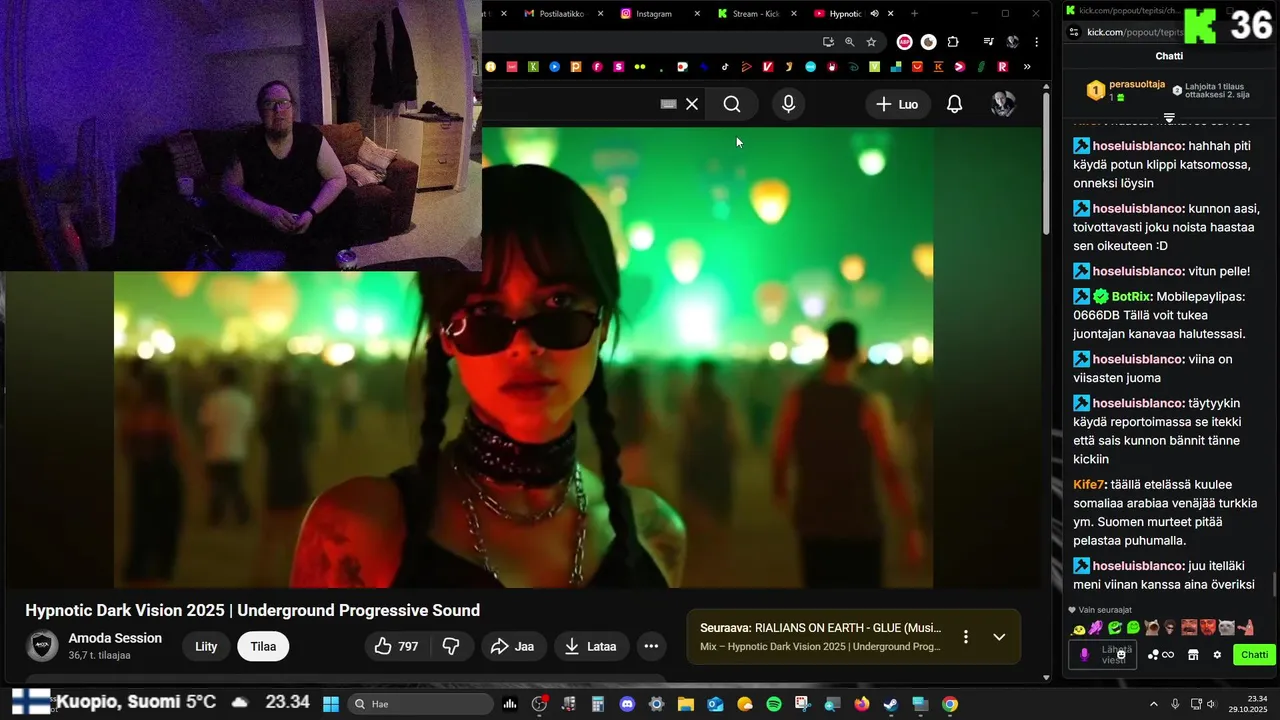Screen dimensions: 1280x720
Task: Clear the YouTube search box with X
Action: [692, 104]
